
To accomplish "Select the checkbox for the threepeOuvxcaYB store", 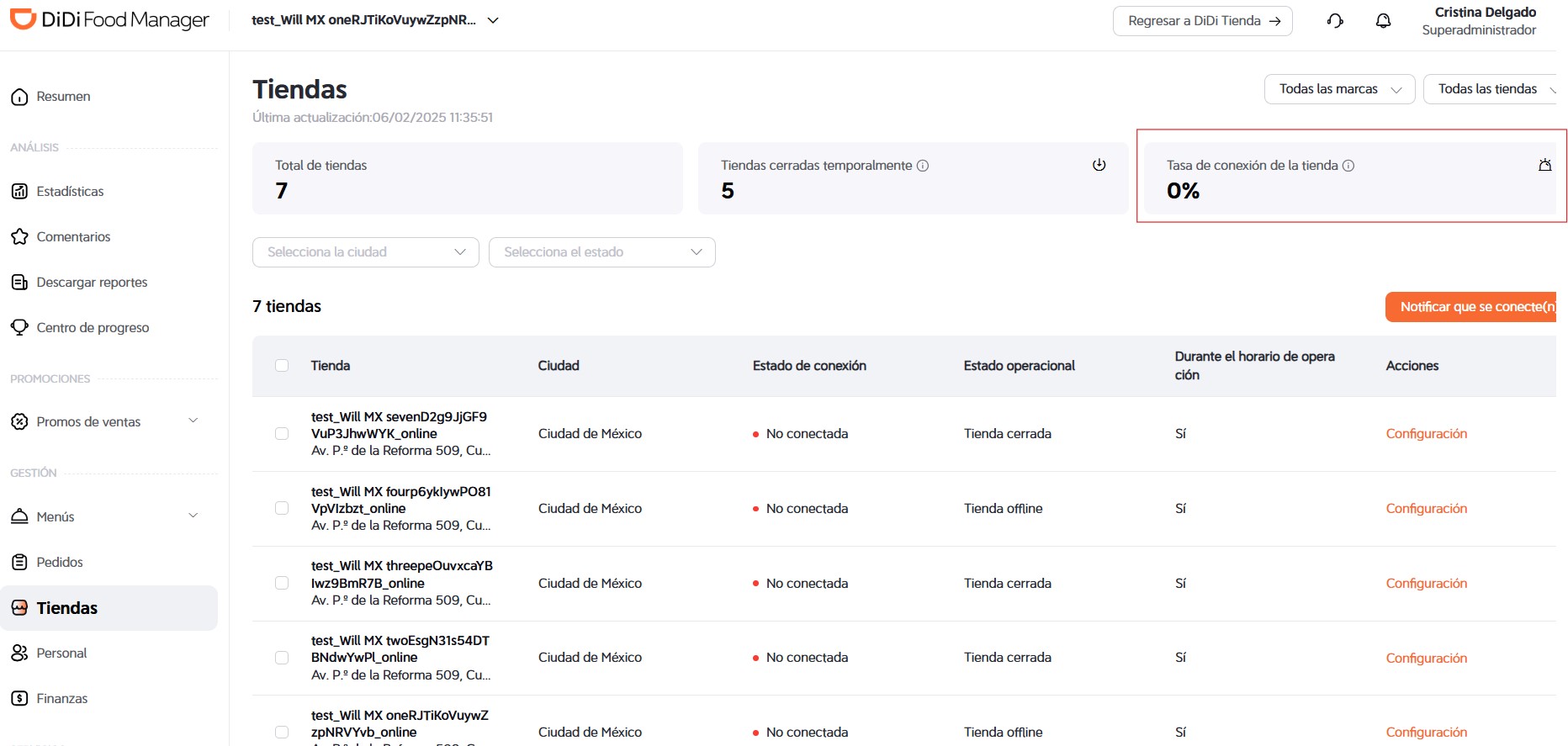I will 282,583.
